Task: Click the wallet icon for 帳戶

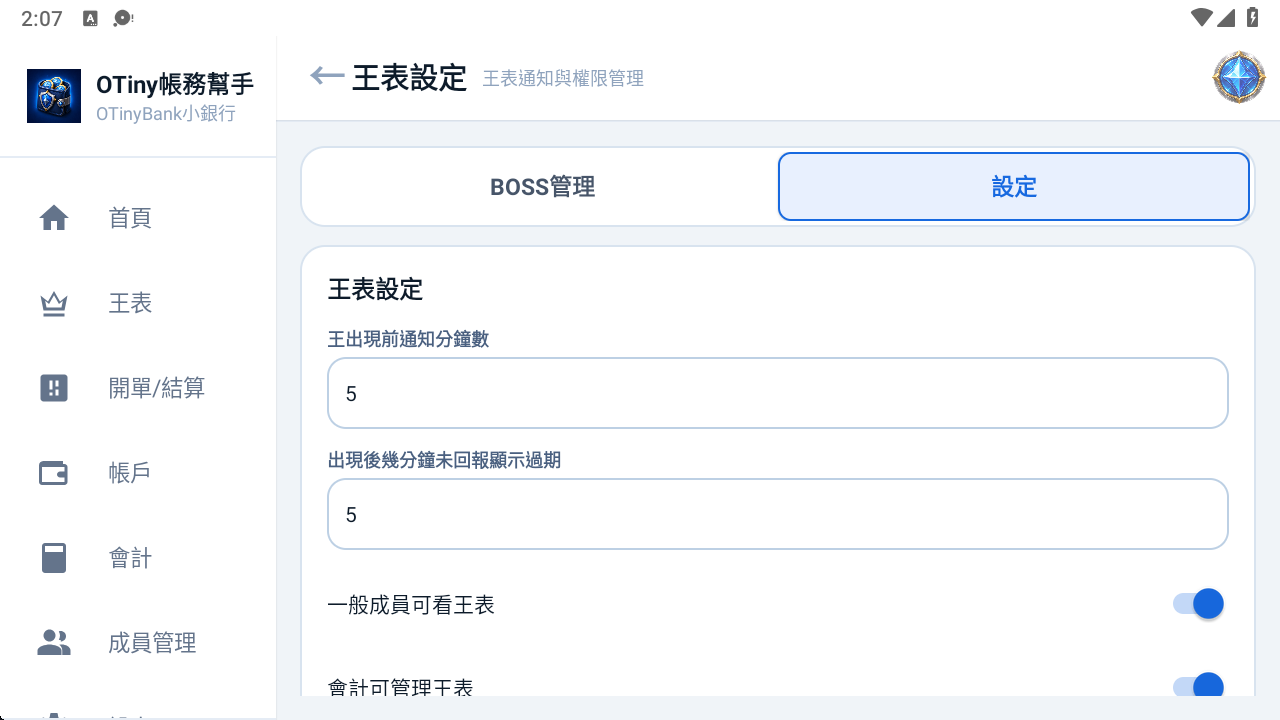Action: 54,473
